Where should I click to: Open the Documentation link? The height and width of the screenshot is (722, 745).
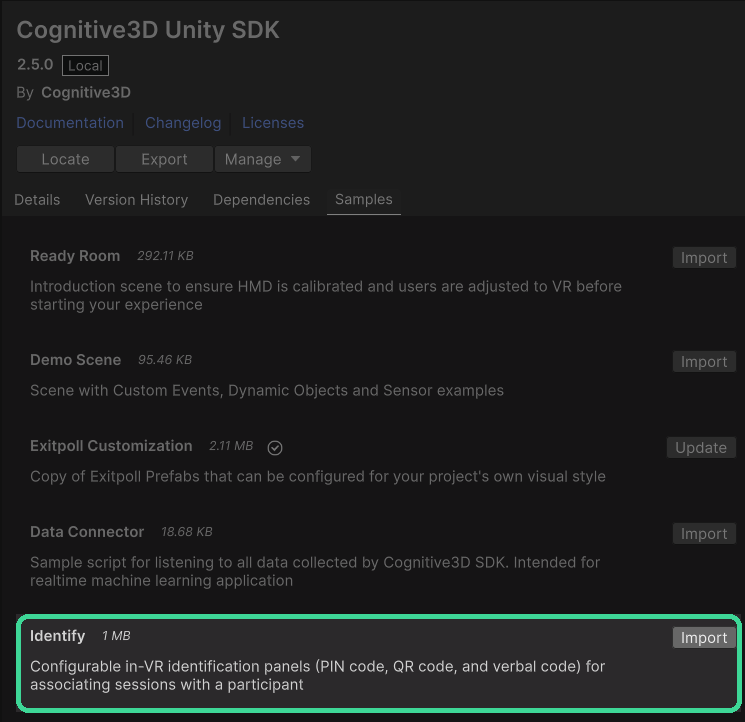click(70, 123)
